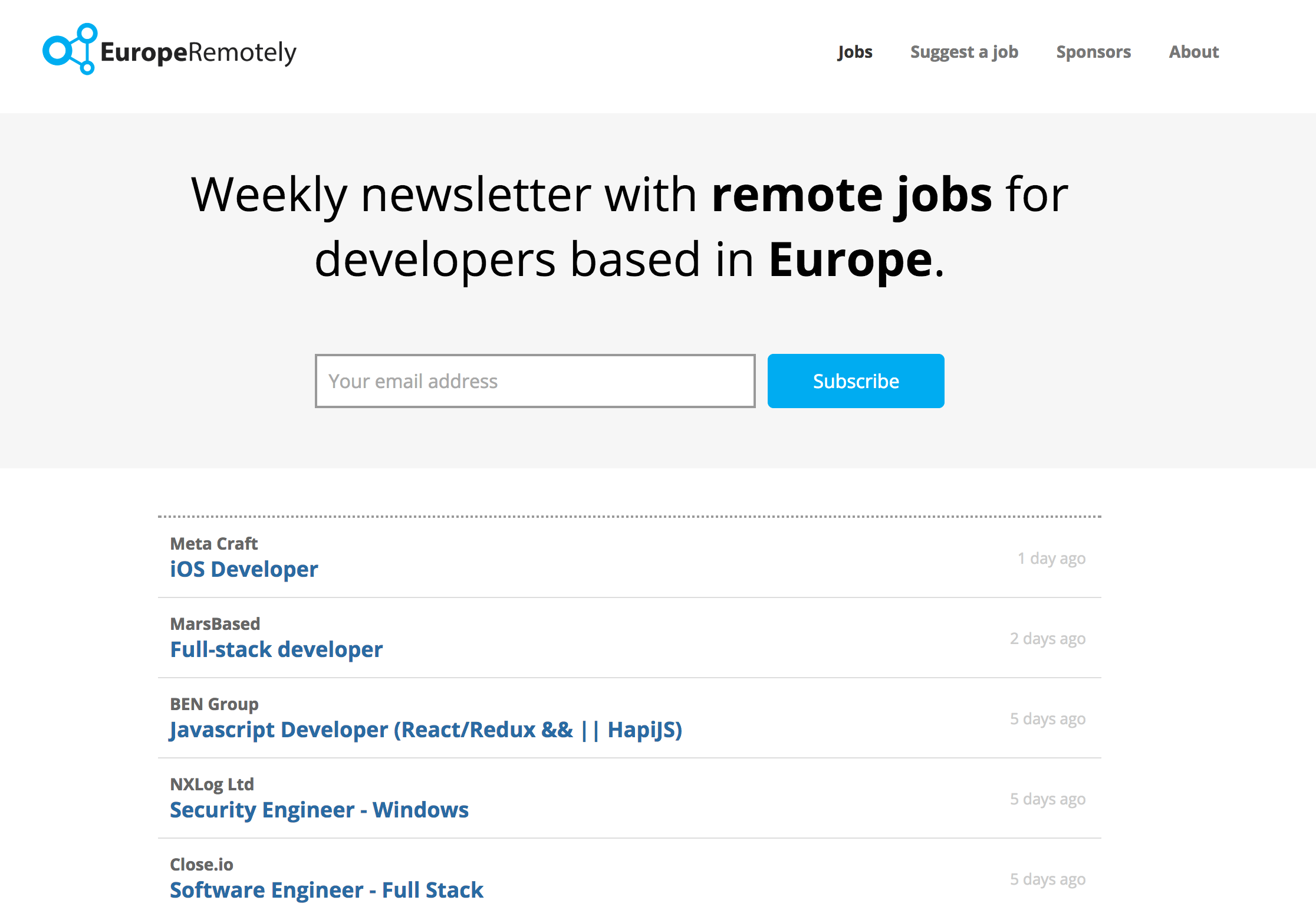1316x913 pixels.
Task: Open Security Engineer - Windows listing
Action: 319,810
